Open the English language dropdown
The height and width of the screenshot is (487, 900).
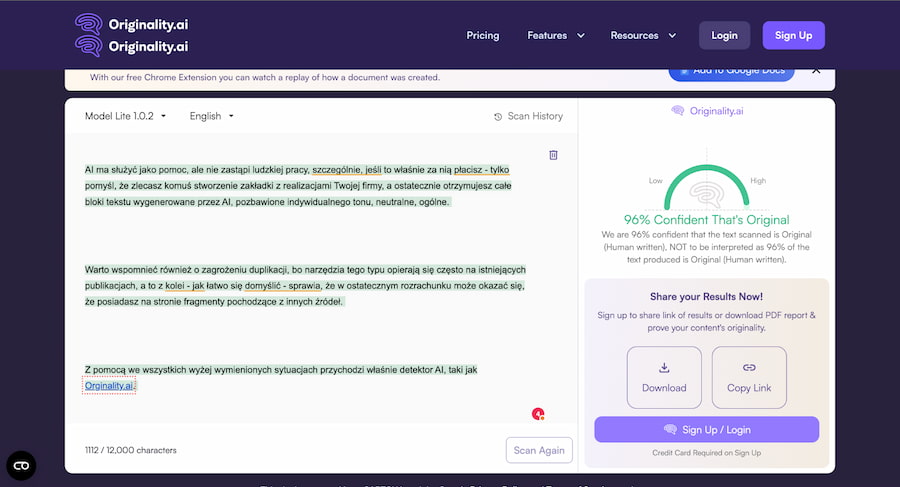coord(212,116)
